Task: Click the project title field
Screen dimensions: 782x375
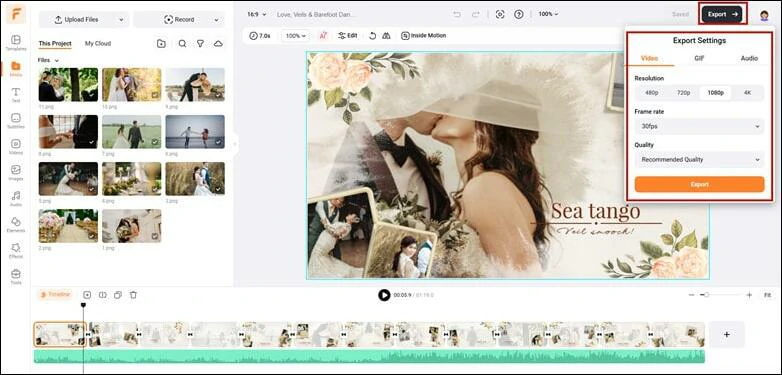Action: tap(316, 14)
